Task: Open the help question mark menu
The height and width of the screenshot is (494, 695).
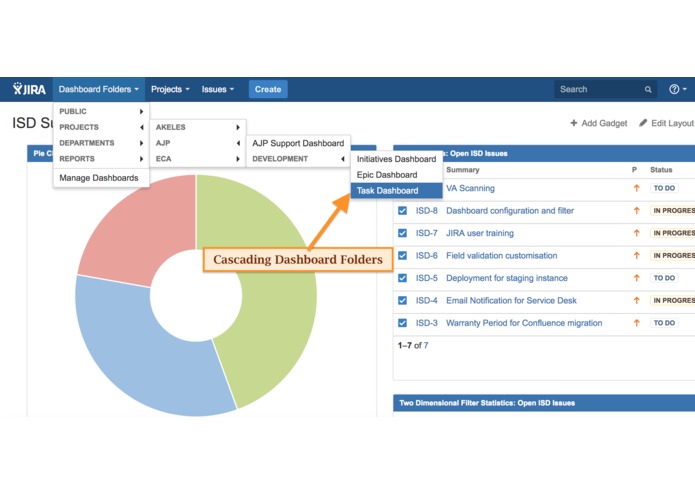Action: tap(678, 89)
